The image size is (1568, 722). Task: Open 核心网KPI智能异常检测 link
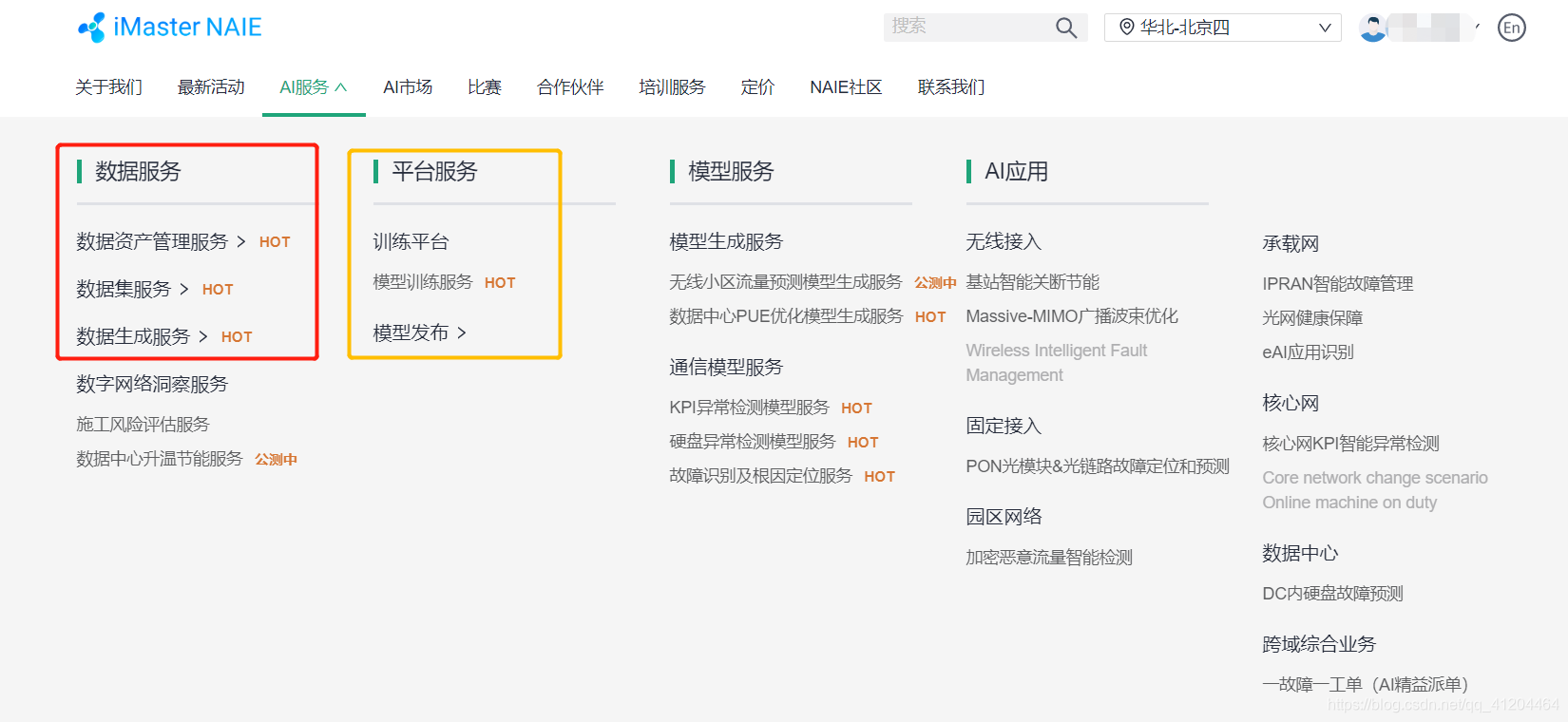point(1350,444)
